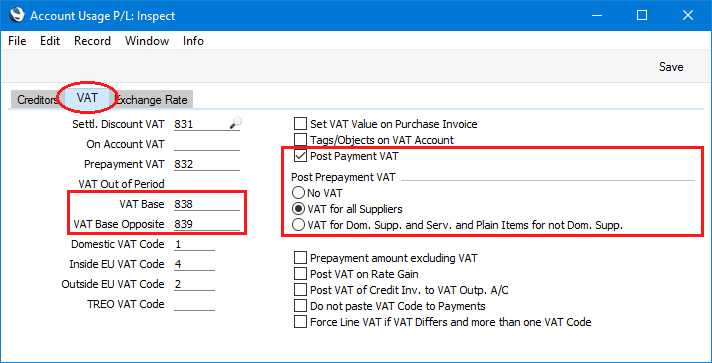Screen dimensions: 712x363
Task: Toggle Tags/Objects on VAT Account checkbox
Action: tap(300, 140)
